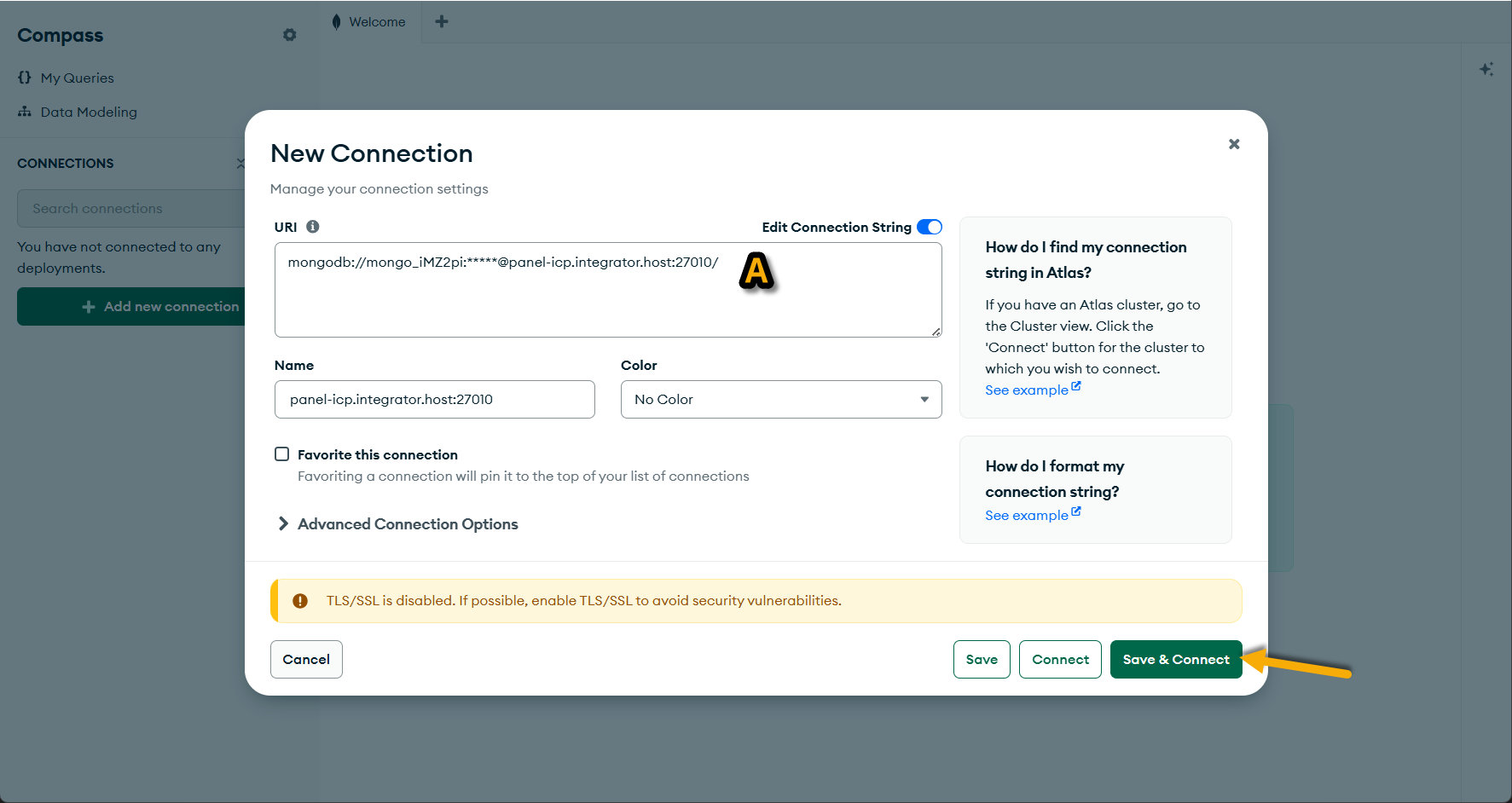Screen dimensions: 1512x803
Task: Click external link icon beside Atlas See example
Action: point(1076,386)
